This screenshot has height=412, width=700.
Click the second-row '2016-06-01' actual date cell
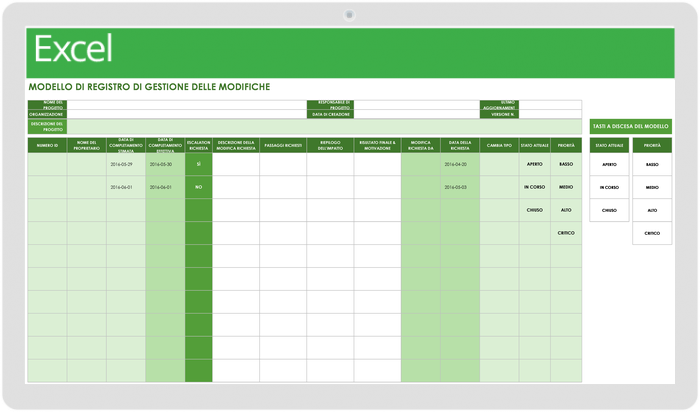[x=165, y=187]
